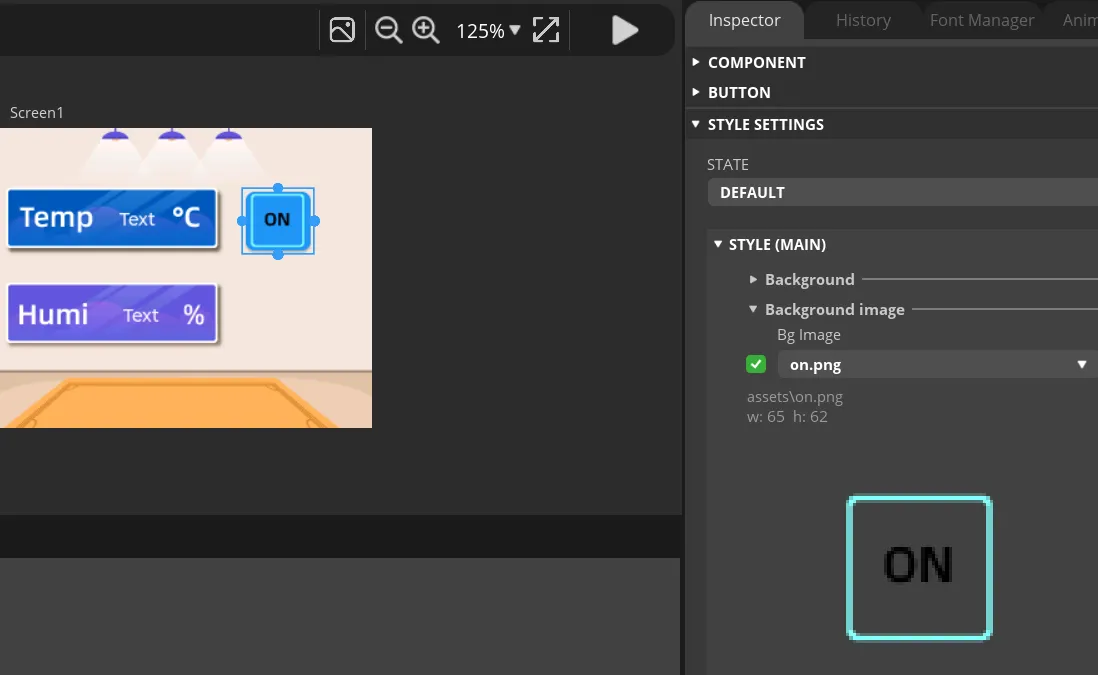Switch to the History tab

pyautogui.click(x=862, y=20)
